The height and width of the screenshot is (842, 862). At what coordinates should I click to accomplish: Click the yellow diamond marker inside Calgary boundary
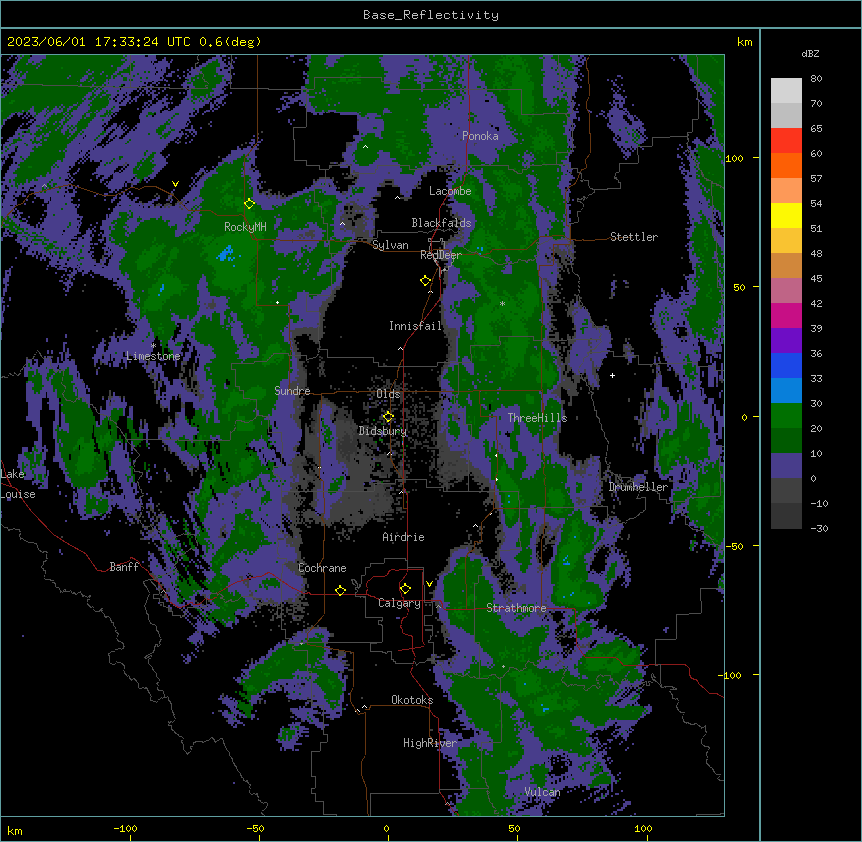tap(405, 589)
